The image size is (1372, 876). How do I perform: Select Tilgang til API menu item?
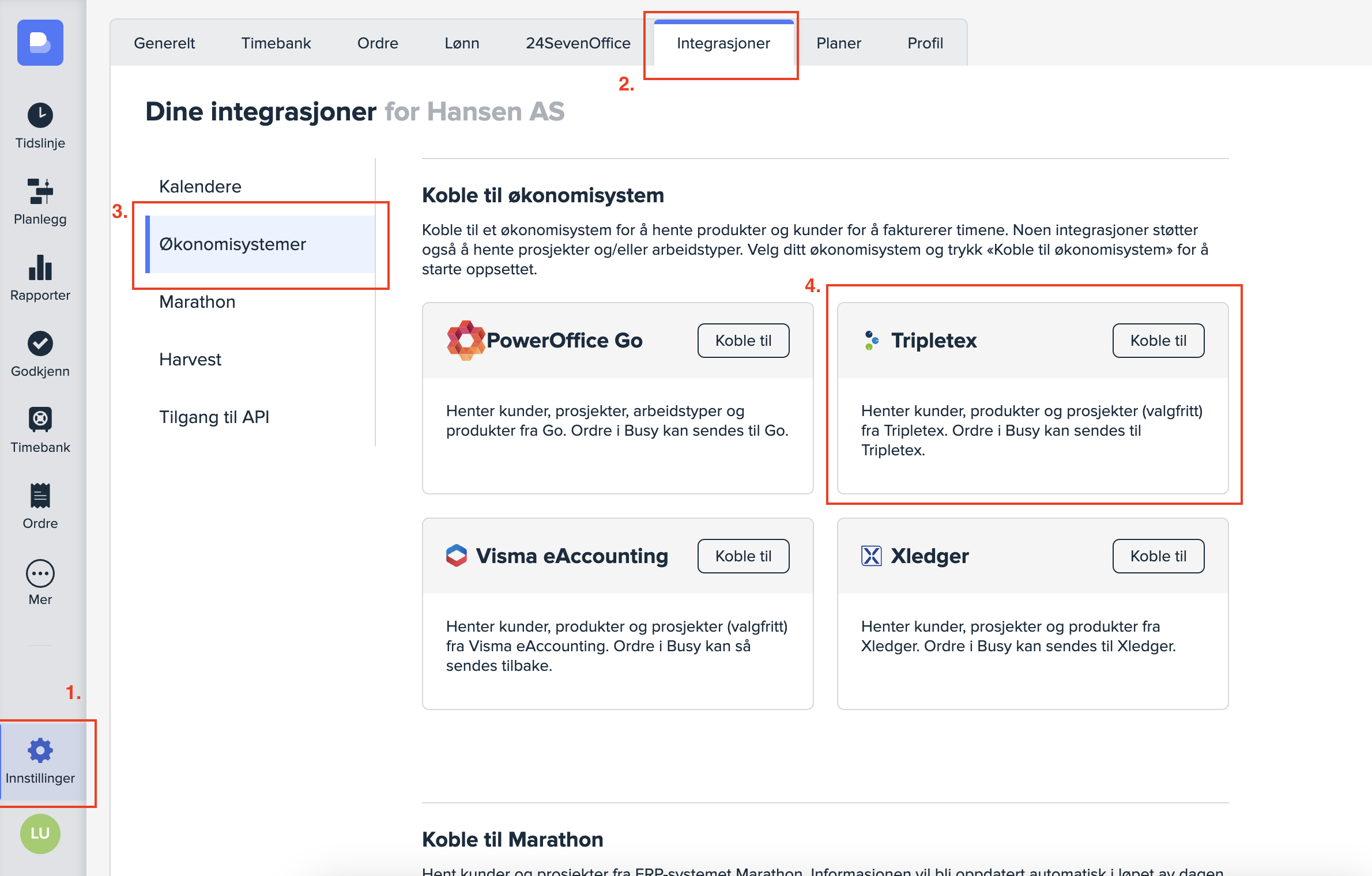pyautogui.click(x=214, y=417)
